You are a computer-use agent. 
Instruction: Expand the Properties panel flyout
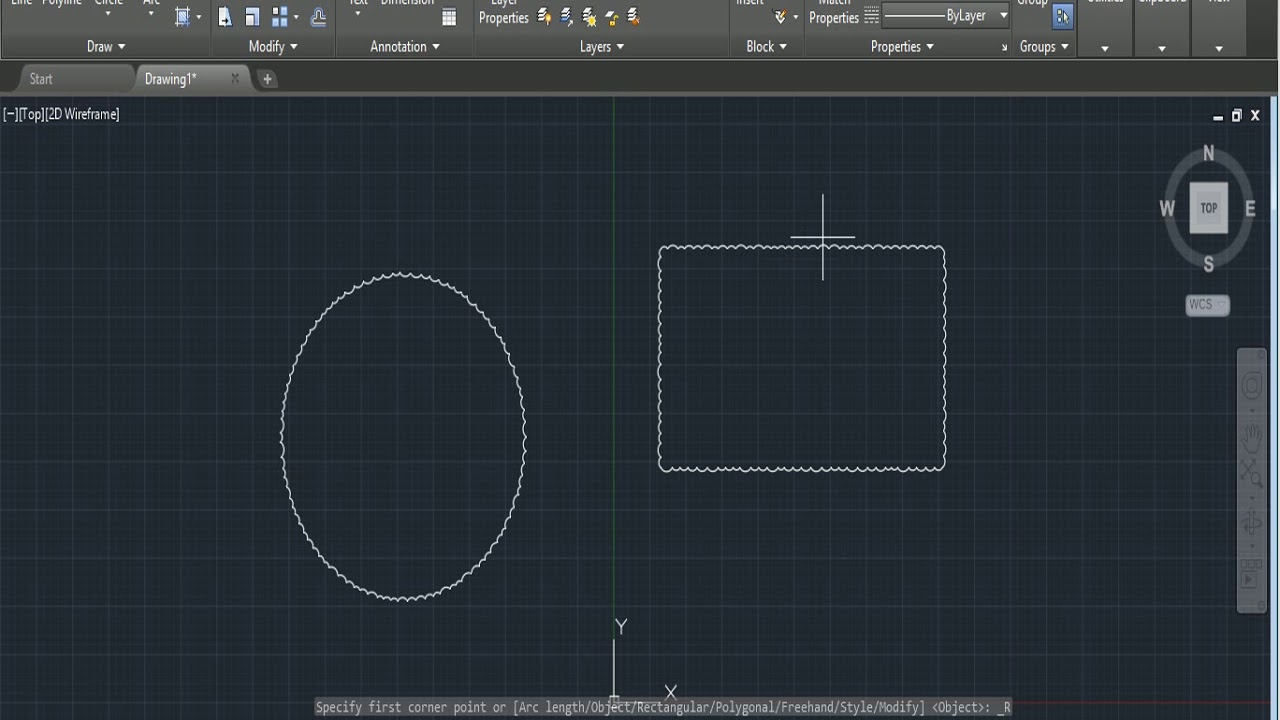point(902,47)
